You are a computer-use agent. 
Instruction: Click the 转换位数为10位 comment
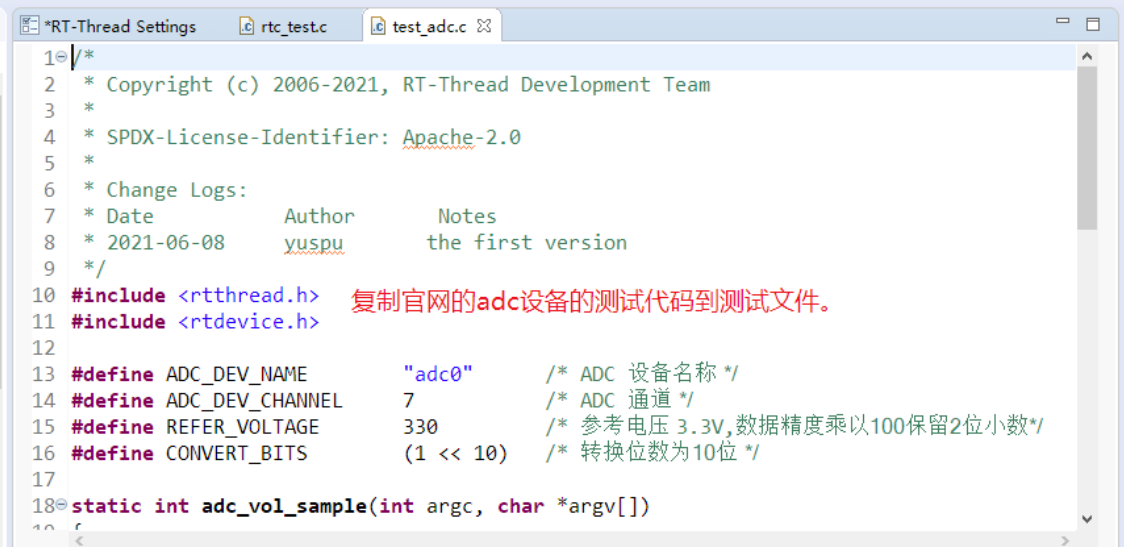[x=652, y=454]
